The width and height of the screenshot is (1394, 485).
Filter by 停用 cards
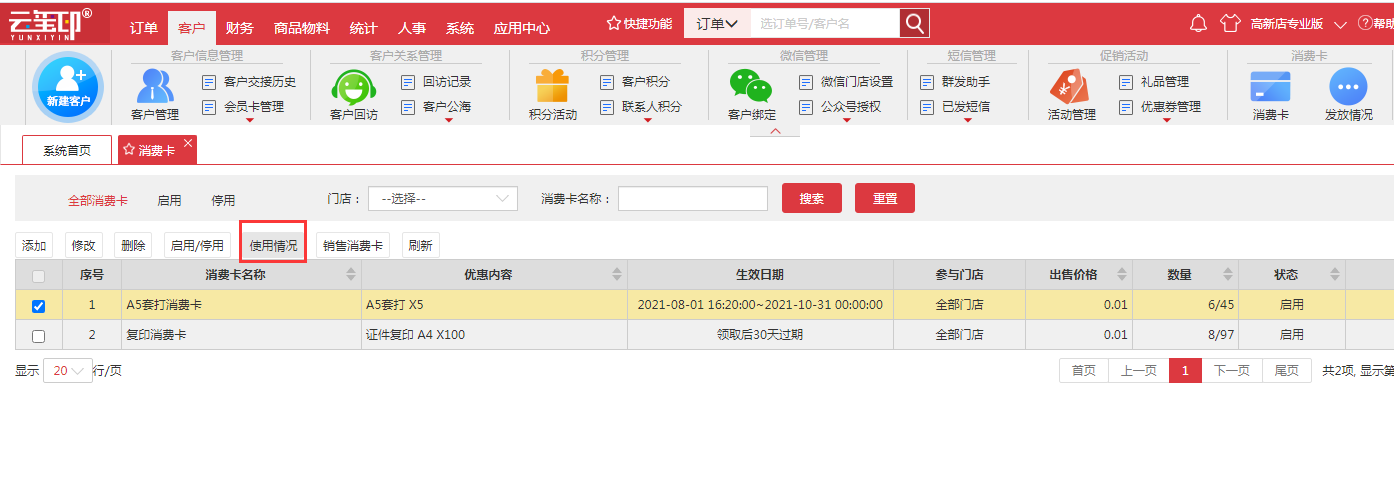click(223, 200)
